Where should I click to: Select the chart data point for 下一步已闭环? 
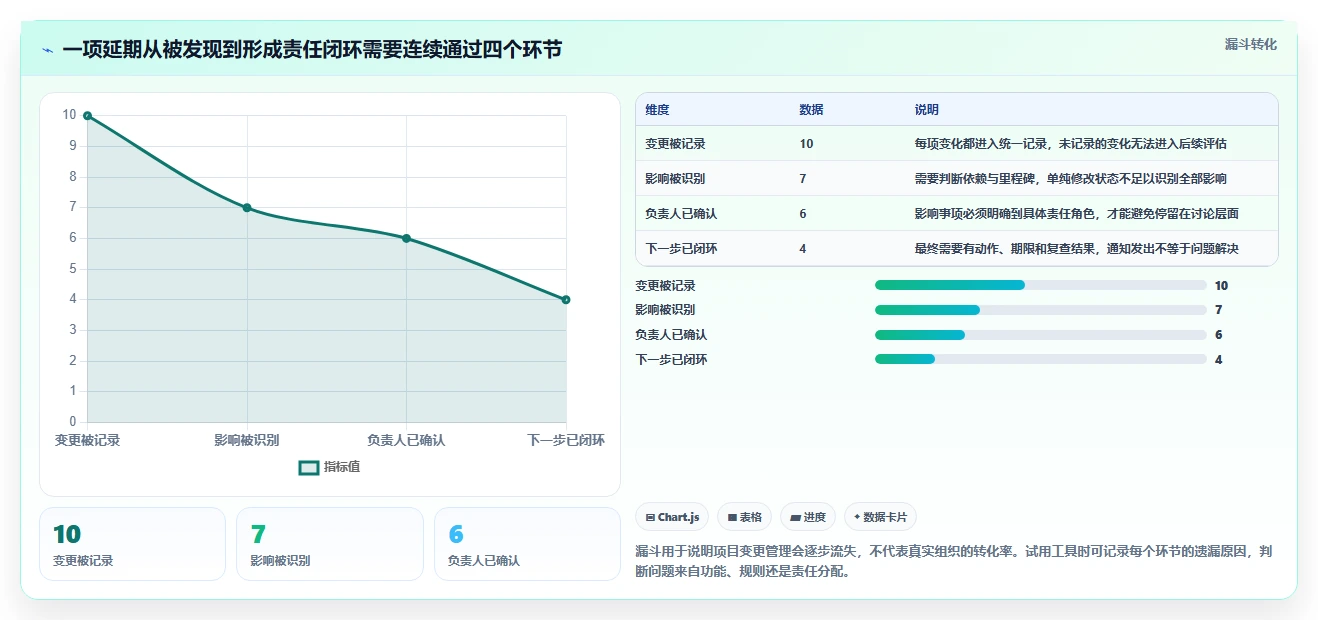(566, 299)
